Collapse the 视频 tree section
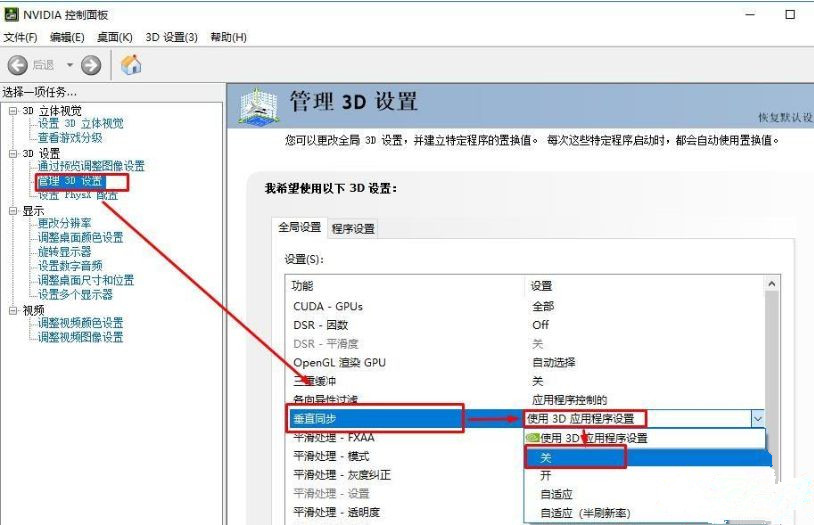 pos(13,310)
